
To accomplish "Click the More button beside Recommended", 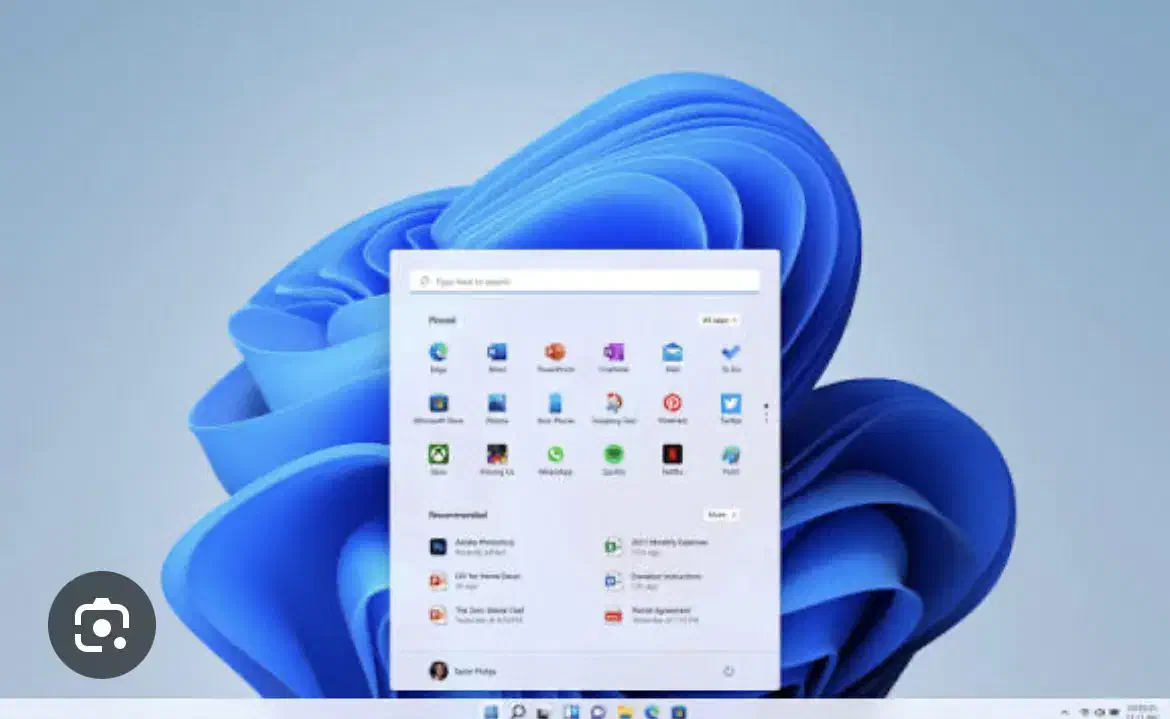I will click(722, 515).
